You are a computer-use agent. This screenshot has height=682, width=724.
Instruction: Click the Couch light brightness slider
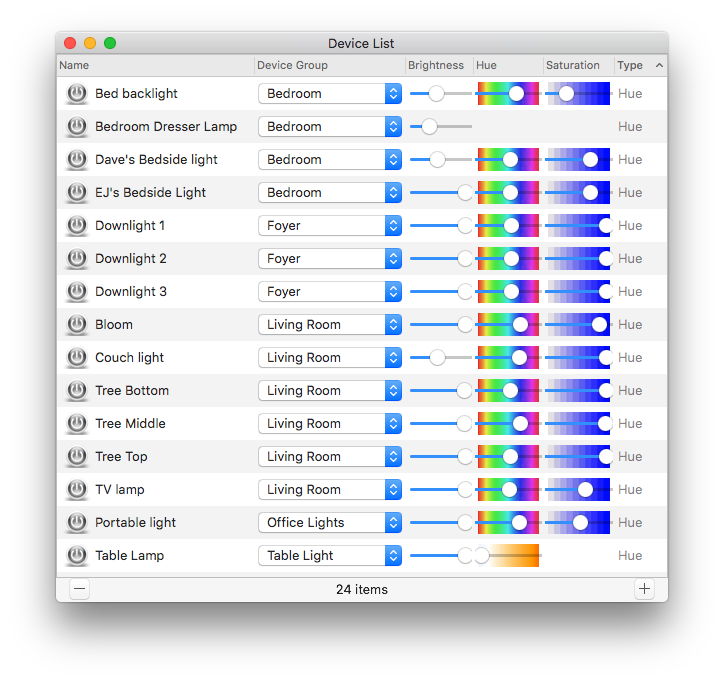[441, 358]
